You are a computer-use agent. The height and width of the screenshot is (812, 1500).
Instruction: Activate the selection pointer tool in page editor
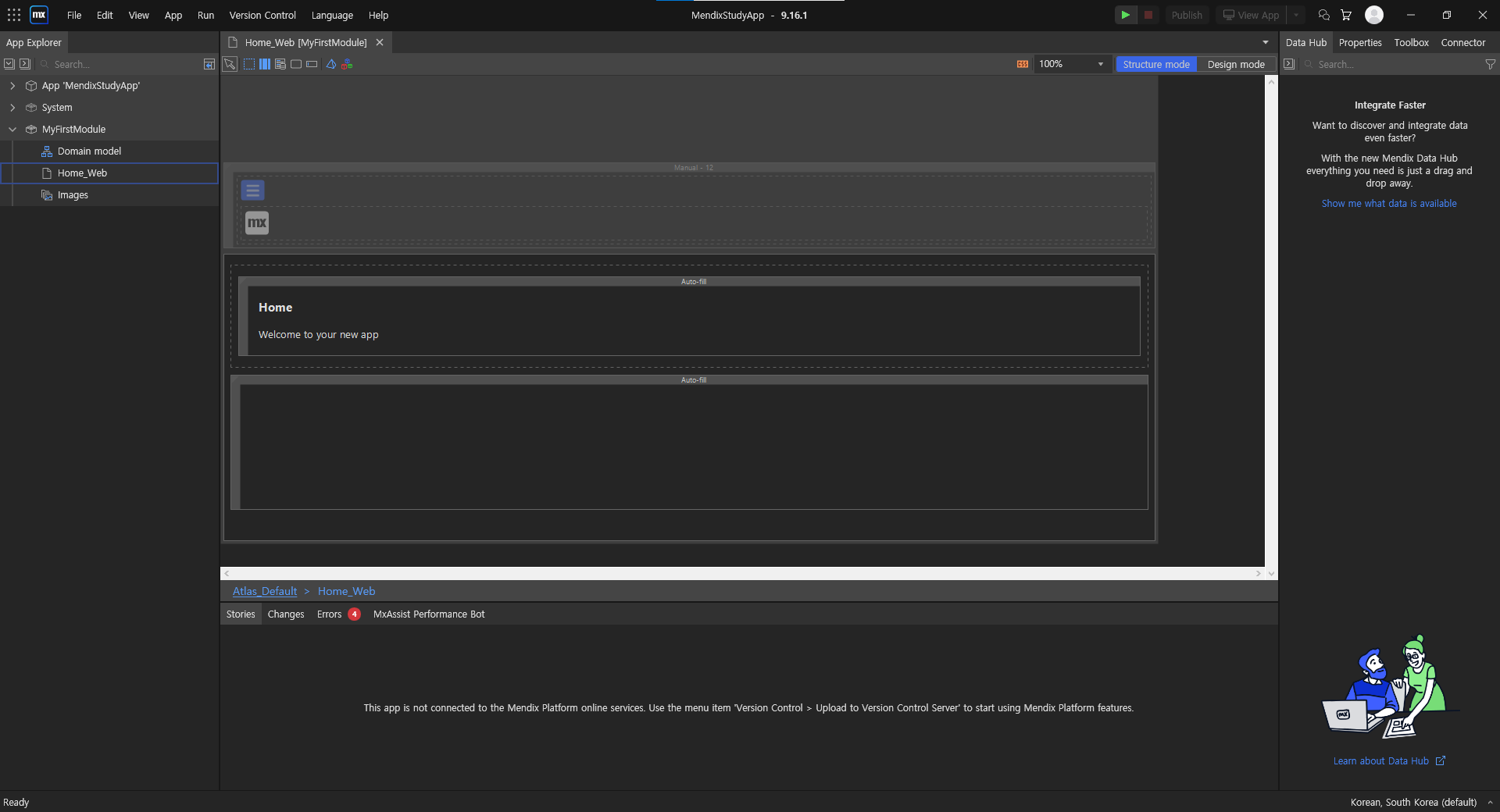[230, 64]
